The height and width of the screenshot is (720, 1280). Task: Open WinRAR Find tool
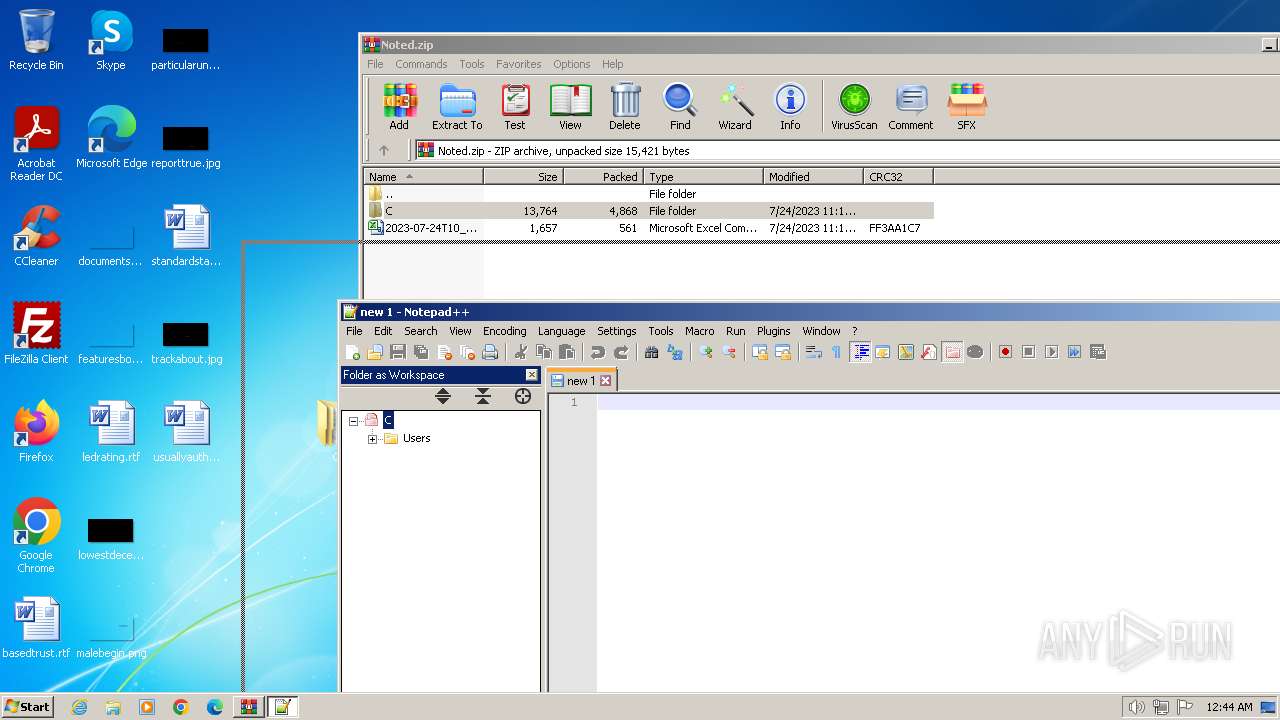pos(680,107)
